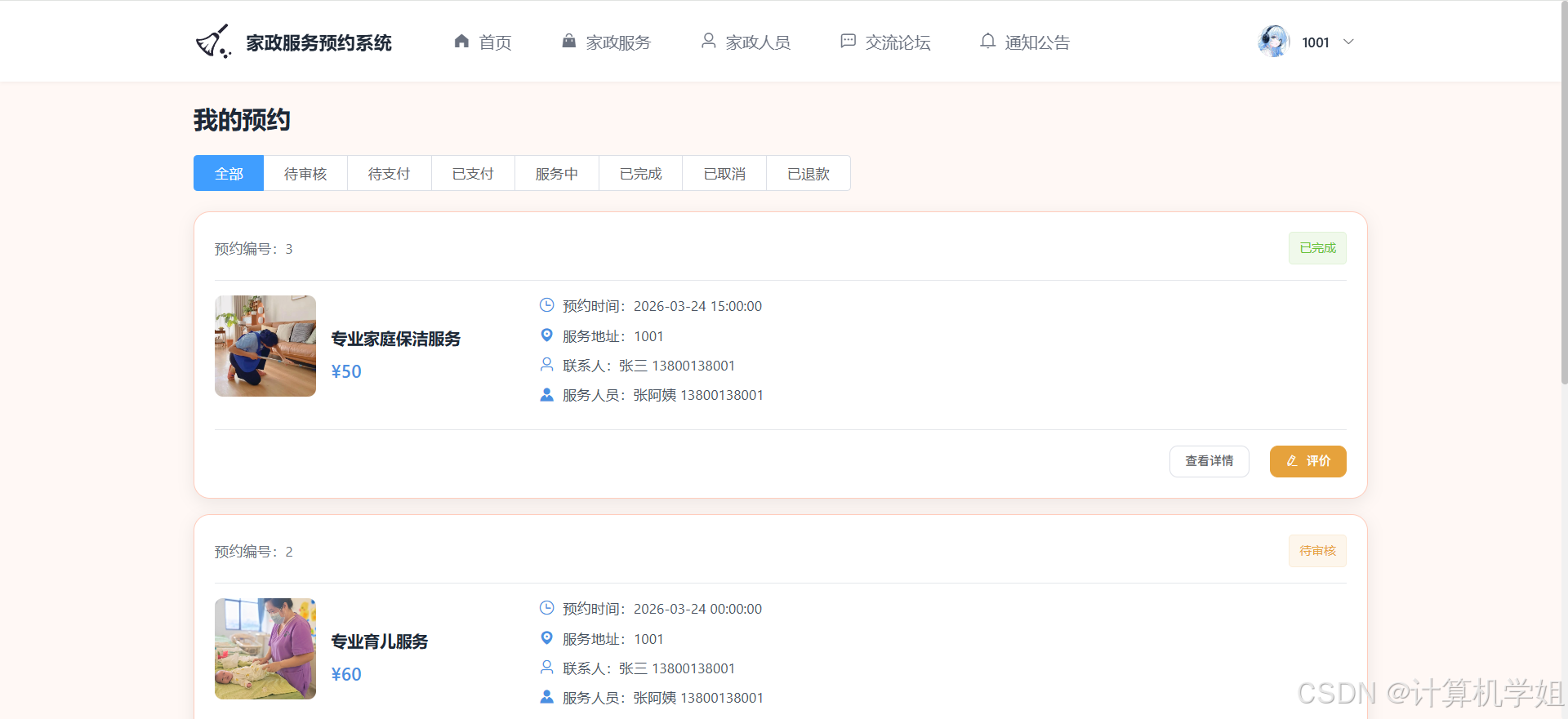
Task: Click the username 1001 in header
Action: coord(1316,42)
